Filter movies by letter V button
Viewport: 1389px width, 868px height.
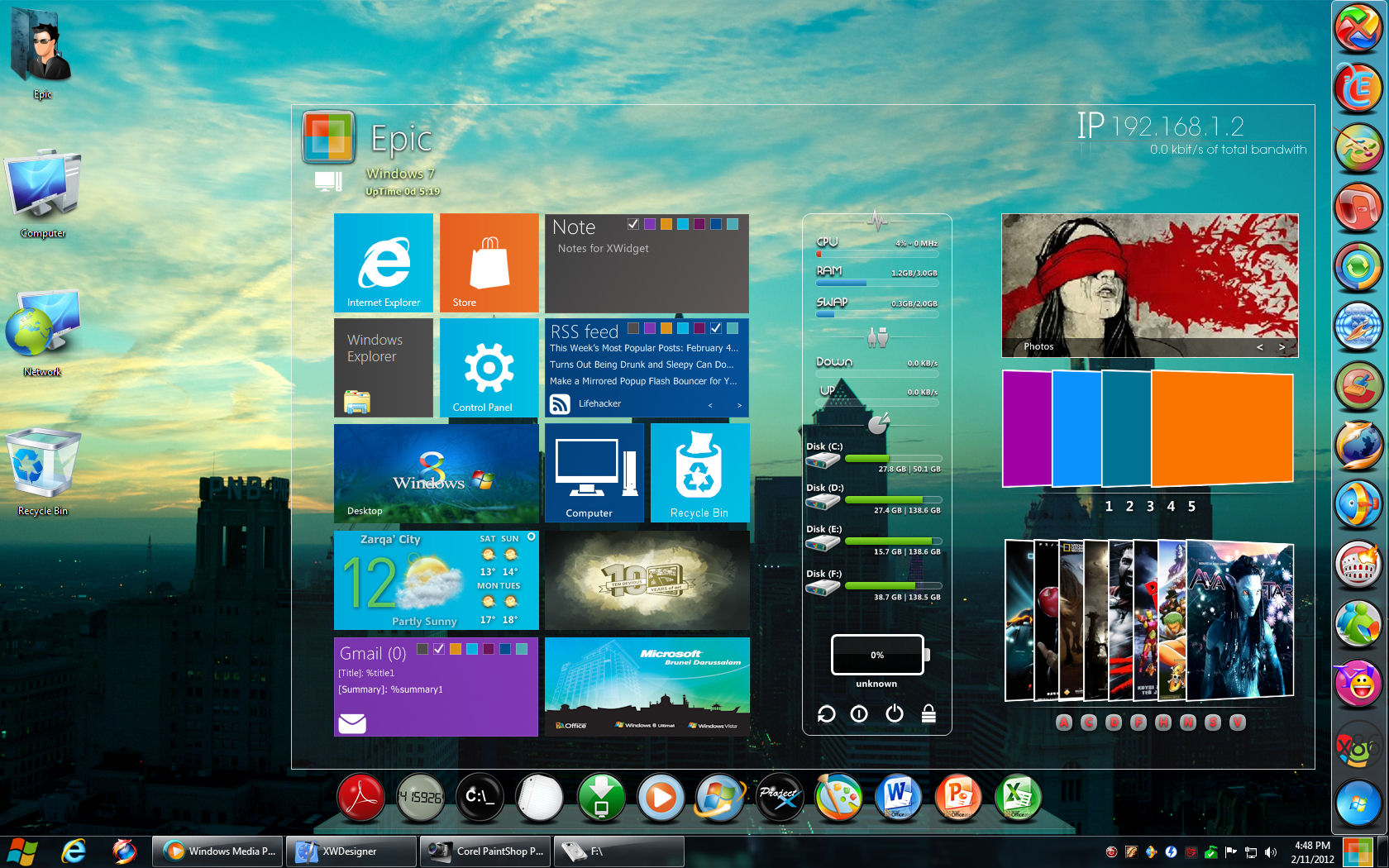[1238, 723]
